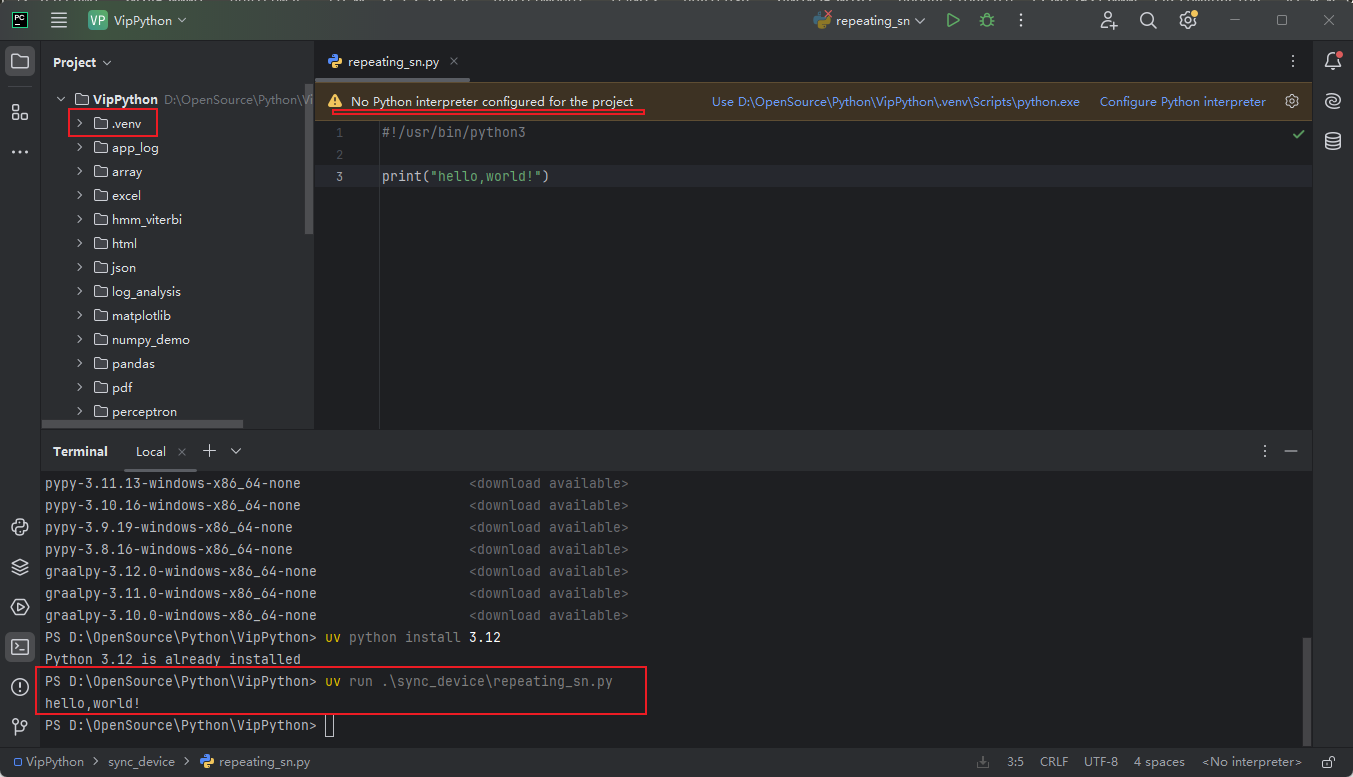Screen dimensions: 1353x777
Task: Click the terminal vertical scrollbar
Action: pos(1306,690)
